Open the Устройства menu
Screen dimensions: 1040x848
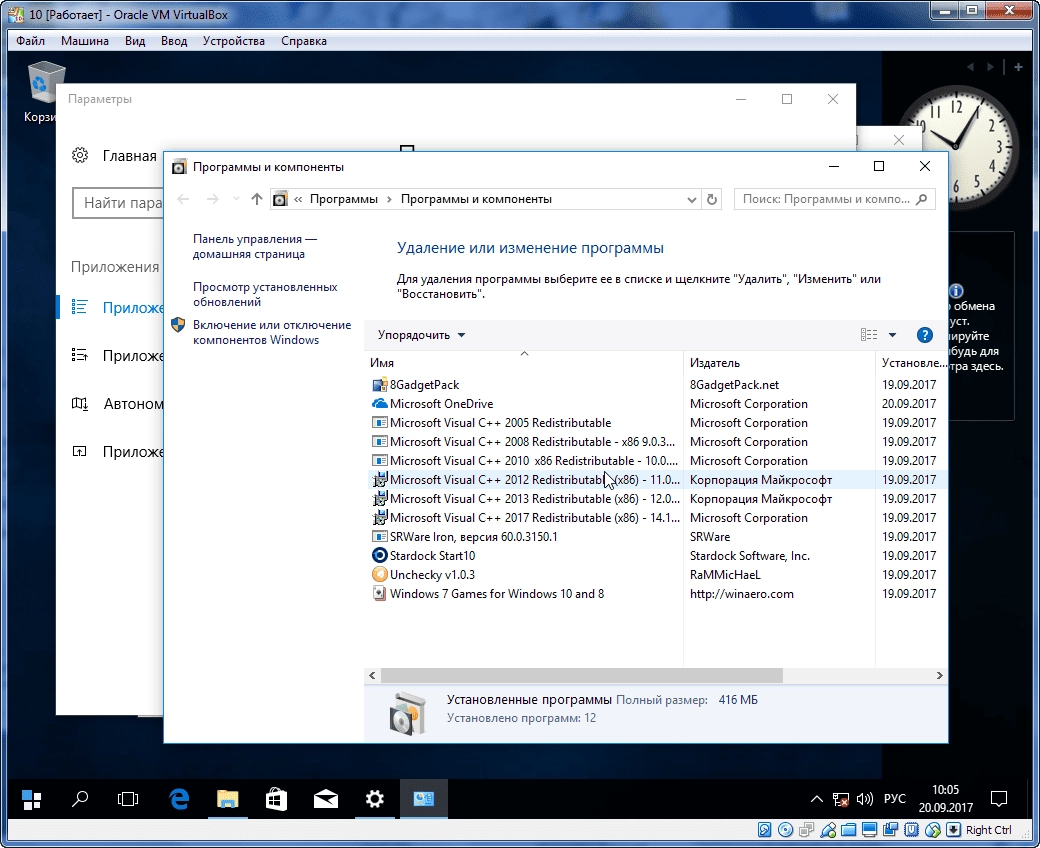pyautogui.click(x=233, y=40)
